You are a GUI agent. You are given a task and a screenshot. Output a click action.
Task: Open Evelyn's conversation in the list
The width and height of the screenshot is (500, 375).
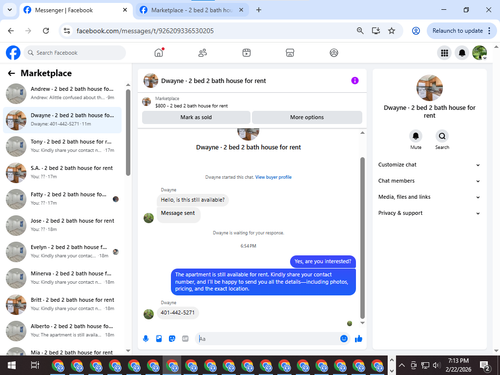pos(62,251)
